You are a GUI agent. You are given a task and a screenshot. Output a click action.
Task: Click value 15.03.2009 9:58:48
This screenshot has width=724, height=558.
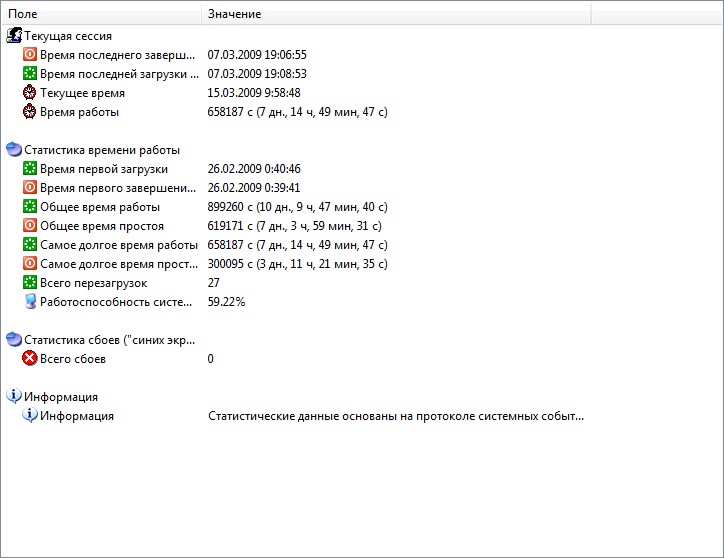click(254, 92)
